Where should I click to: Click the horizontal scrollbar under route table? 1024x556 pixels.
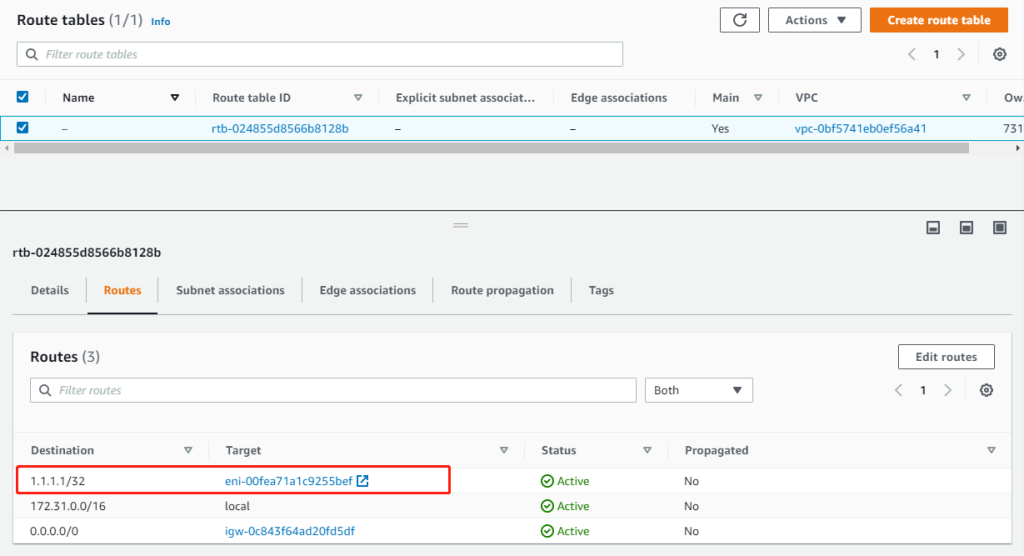pyautogui.click(x=490, y=148)
